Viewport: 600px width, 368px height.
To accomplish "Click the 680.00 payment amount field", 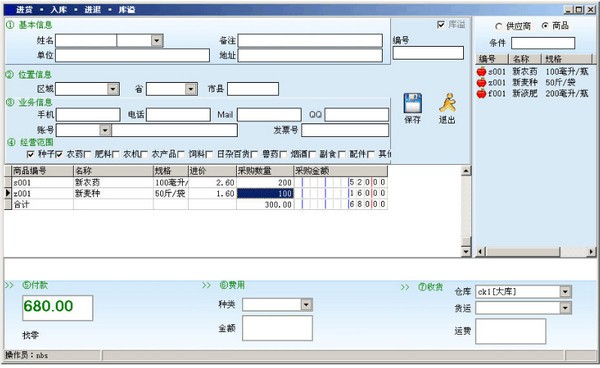I will pyautogui.click(x=57, y=308).
